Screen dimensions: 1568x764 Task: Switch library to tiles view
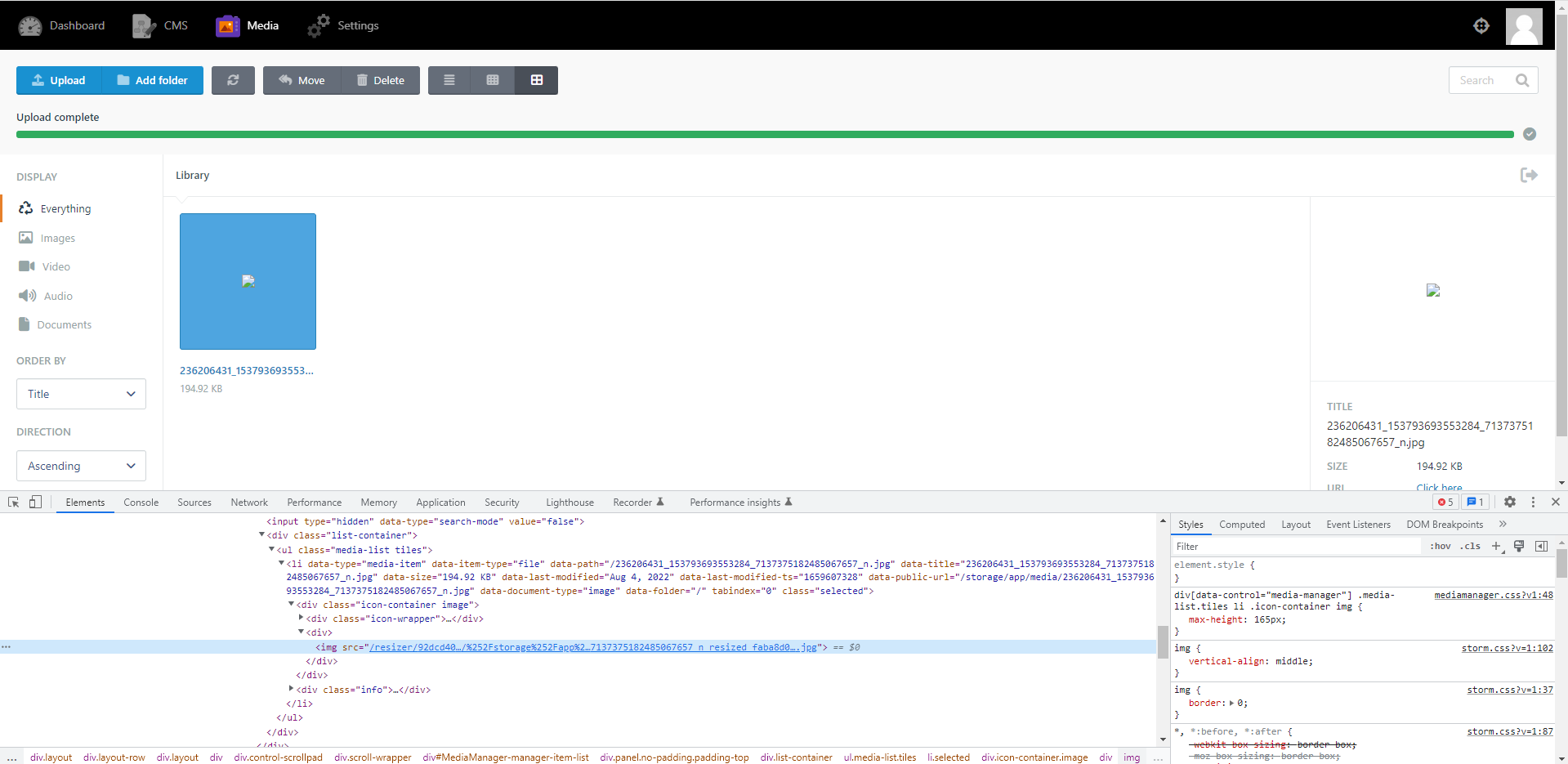[x=537, y=80]
